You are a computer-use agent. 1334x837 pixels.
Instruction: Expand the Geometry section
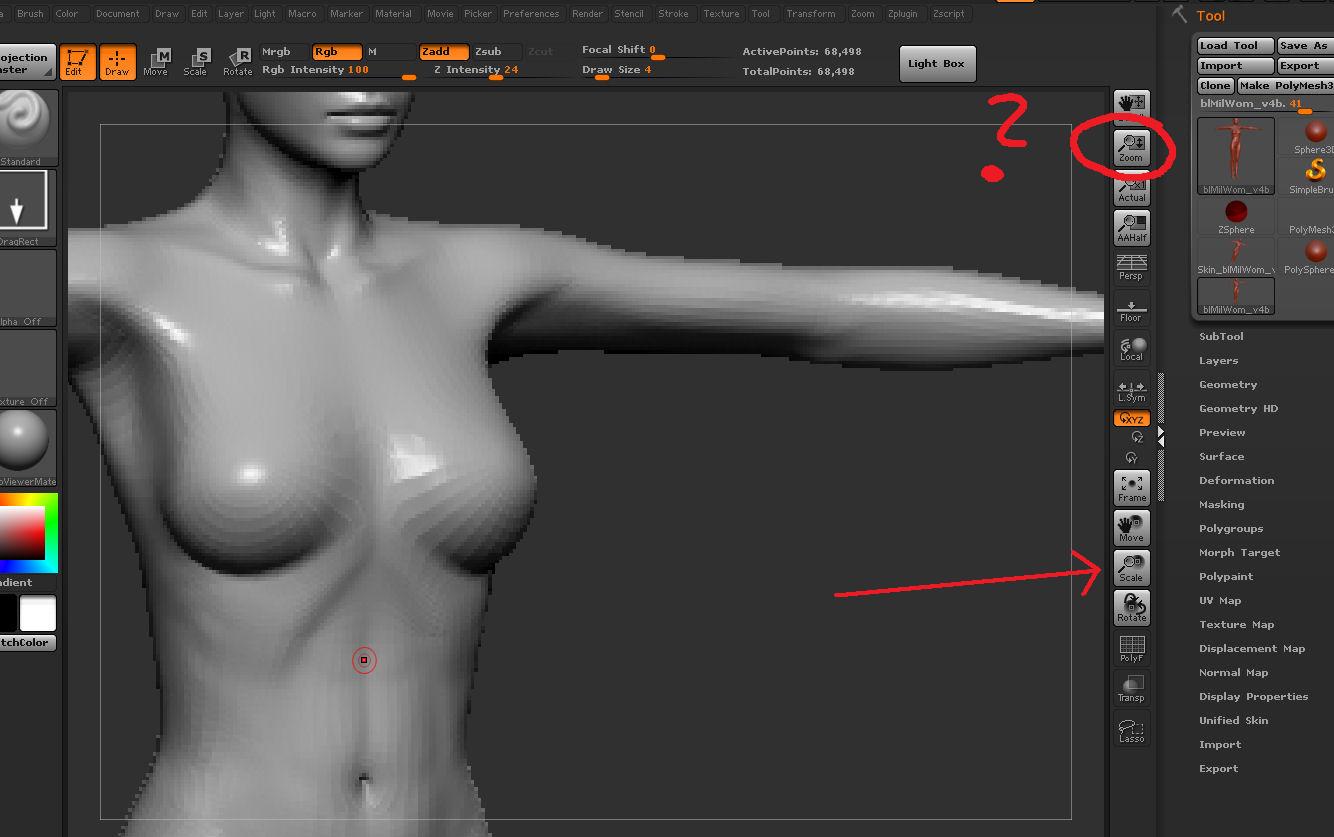click(x=1228, y=385)
